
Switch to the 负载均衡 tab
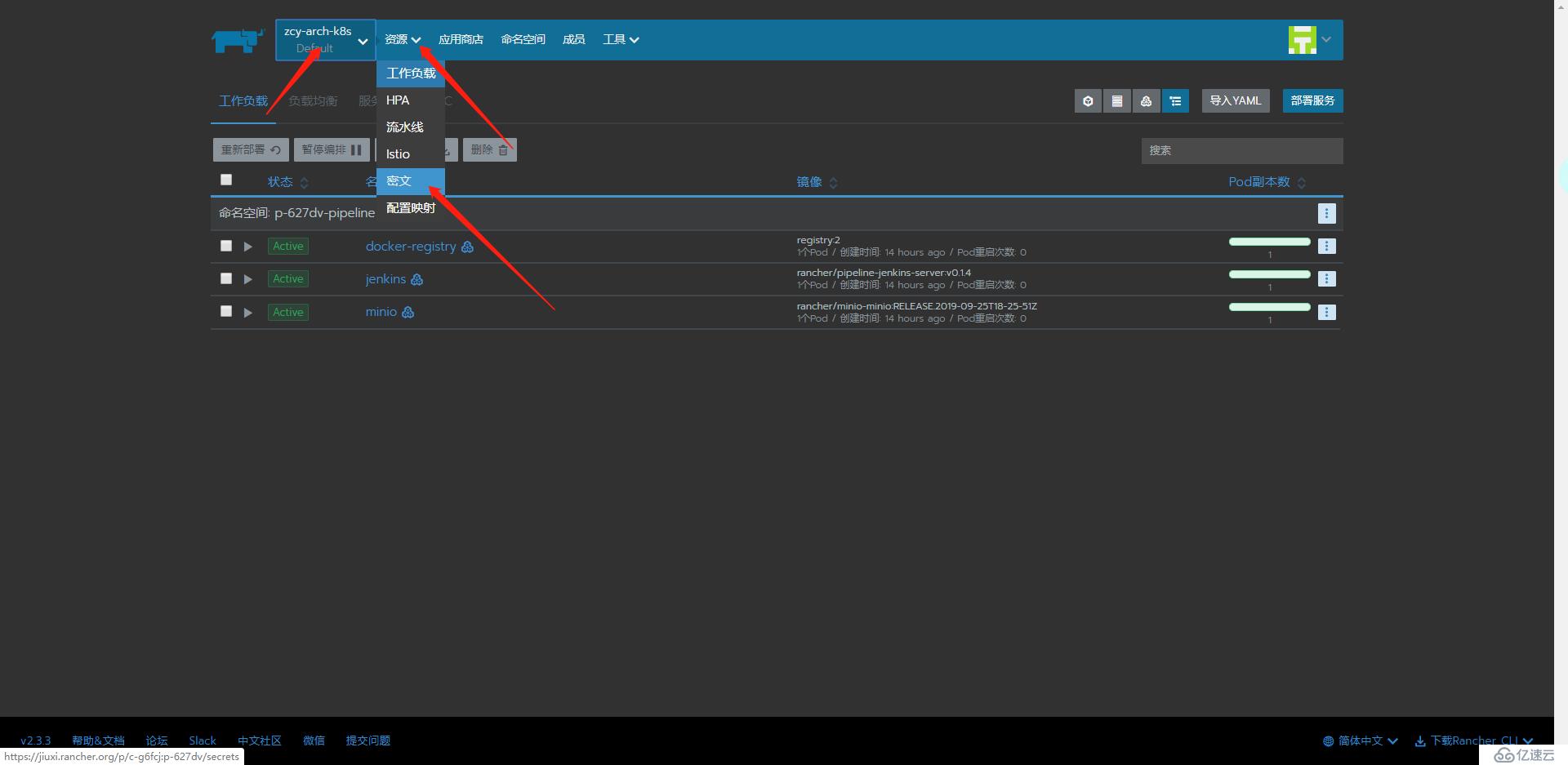click(x=313, y=101)
